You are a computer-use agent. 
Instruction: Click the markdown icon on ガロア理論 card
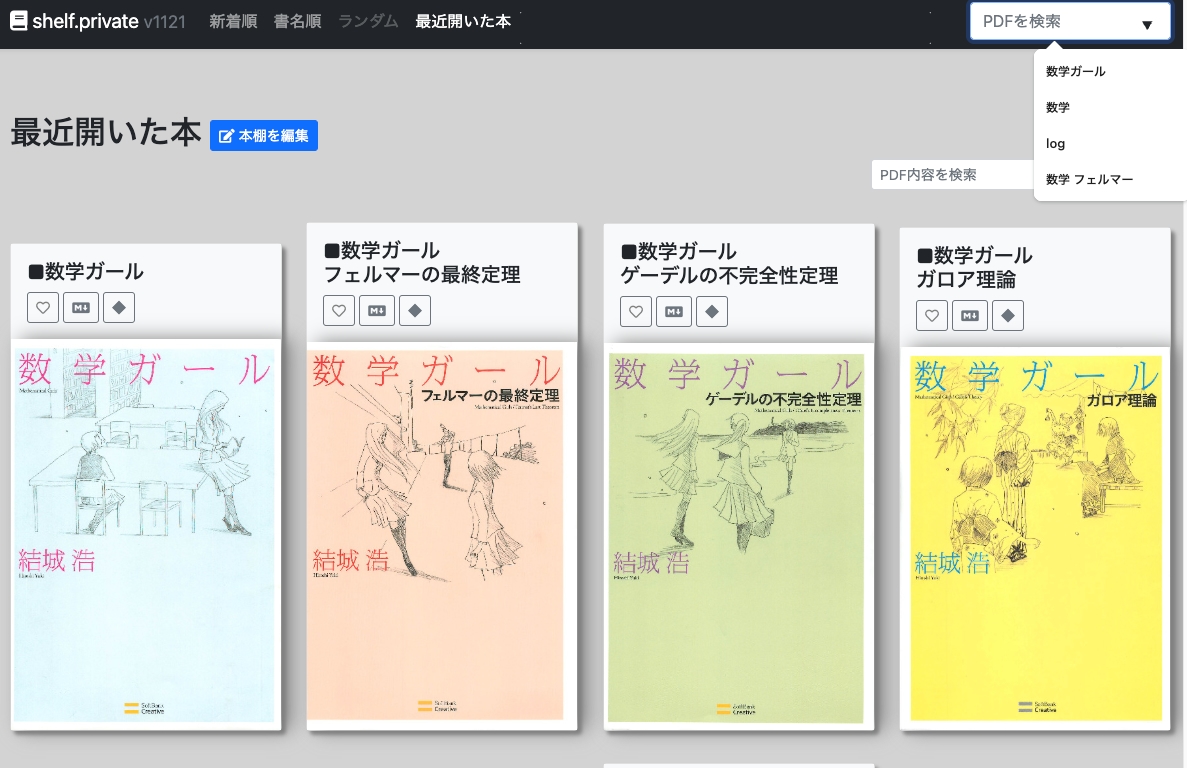pyautogui.click(x=970, y=316)
